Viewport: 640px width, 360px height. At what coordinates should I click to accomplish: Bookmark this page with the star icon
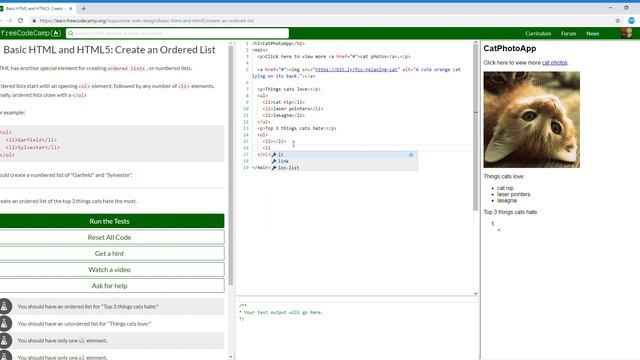point(618,20)
